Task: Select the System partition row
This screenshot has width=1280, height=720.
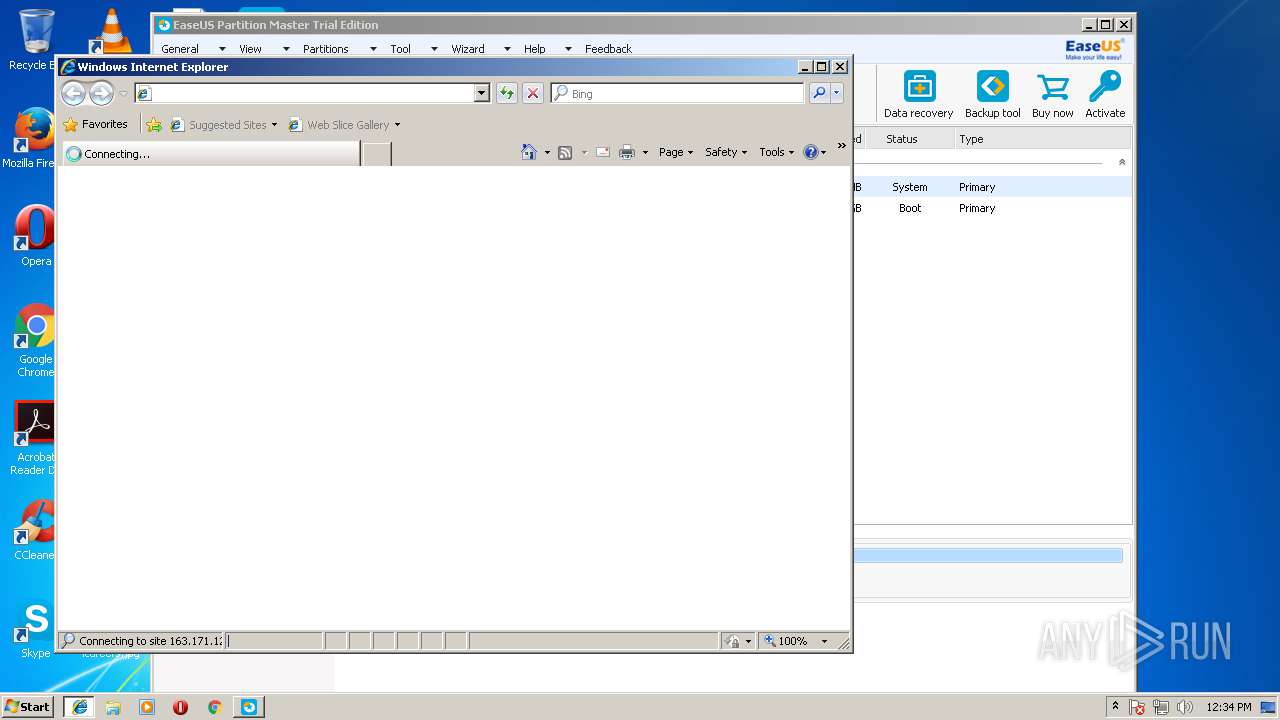Action: point(992,187)
